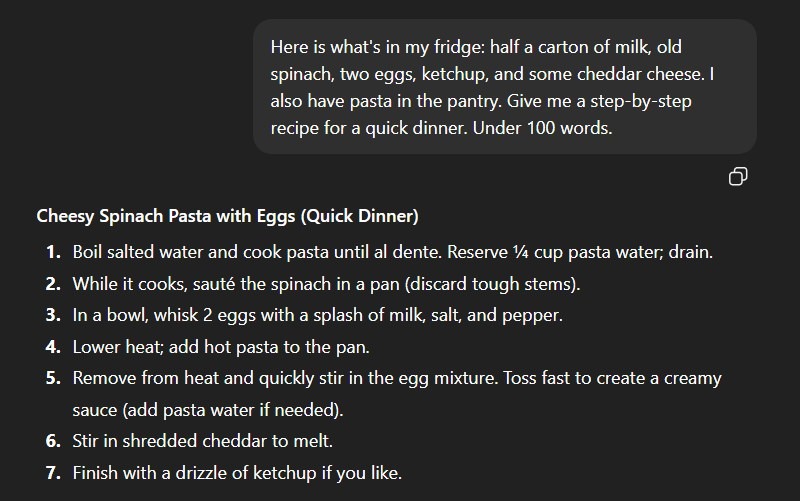
Task: Click "(Quick Dinner)" in the recipe title
Action: click(362, 216)
